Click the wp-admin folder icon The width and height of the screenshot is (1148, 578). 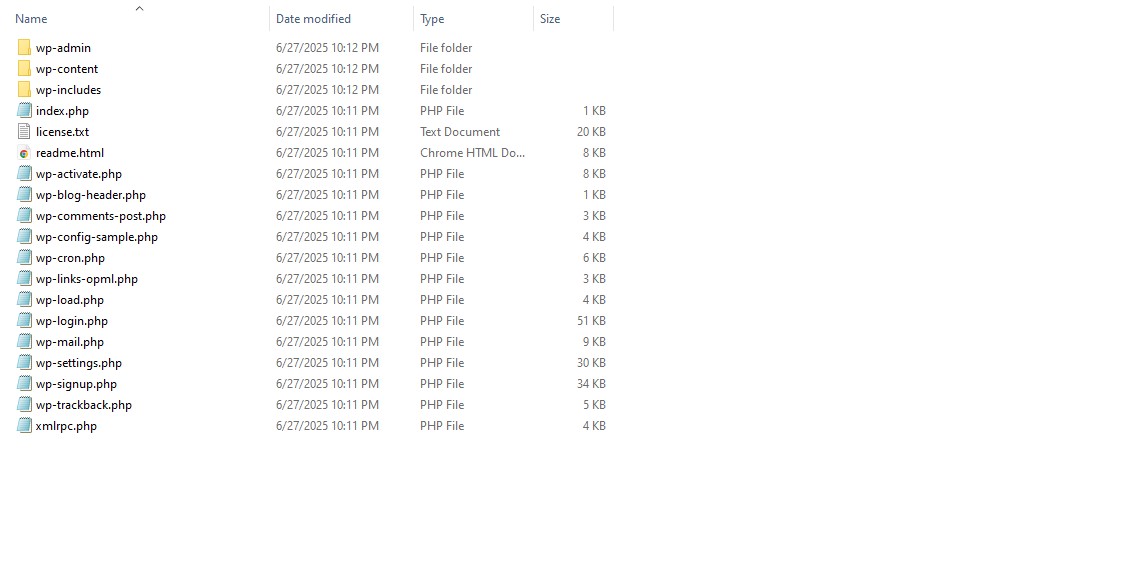click(x=24, y=48)
